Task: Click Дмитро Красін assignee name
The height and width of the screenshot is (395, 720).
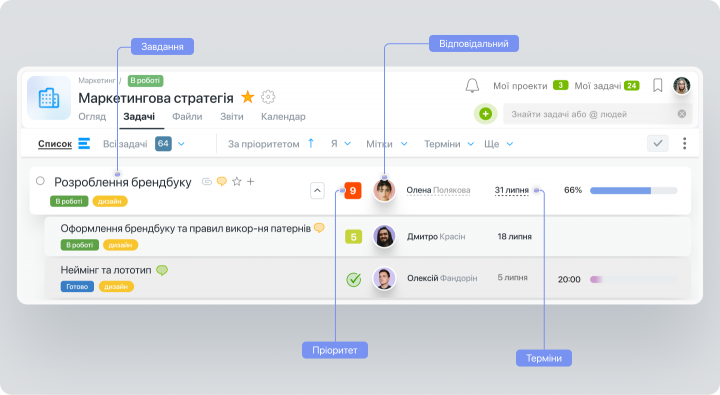Action: 436,237
